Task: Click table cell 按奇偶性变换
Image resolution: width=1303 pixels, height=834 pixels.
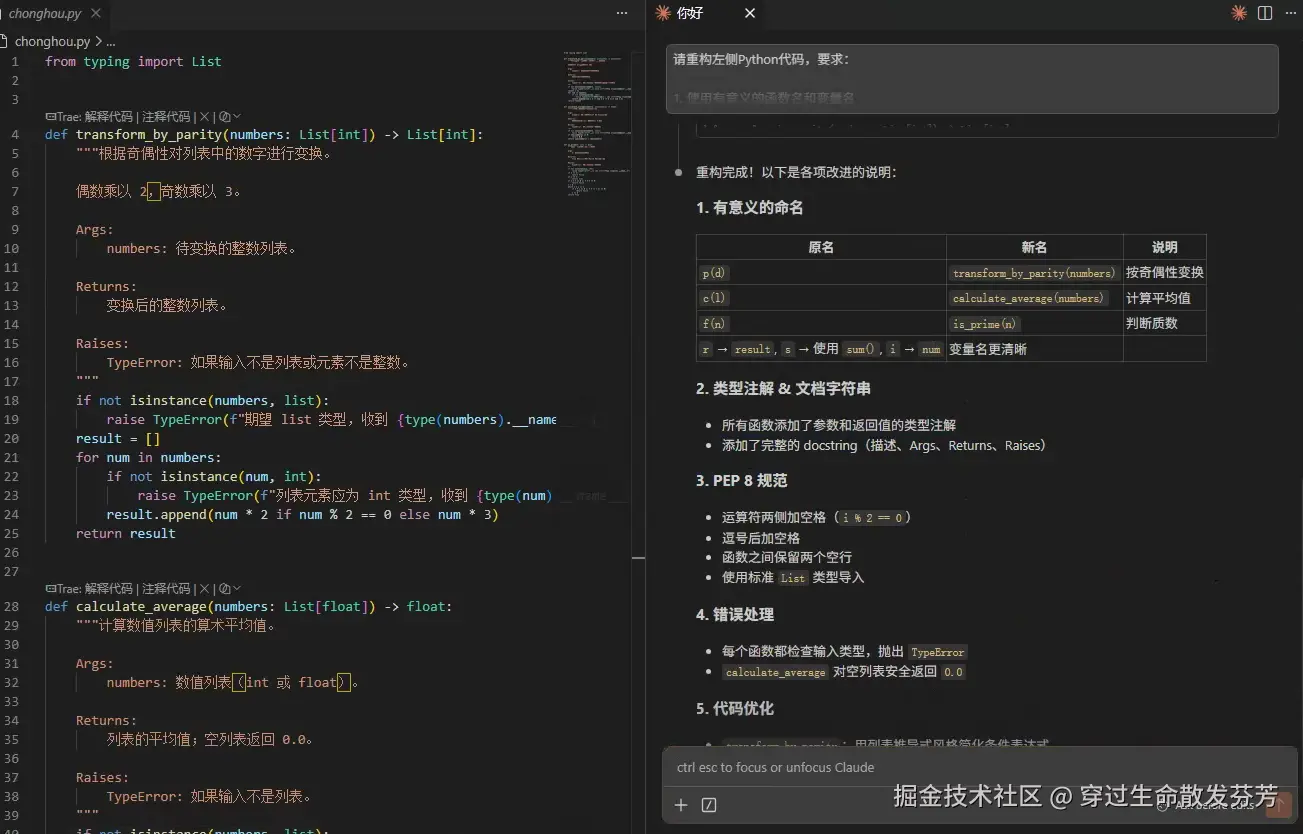Action: coord(1165,272)
